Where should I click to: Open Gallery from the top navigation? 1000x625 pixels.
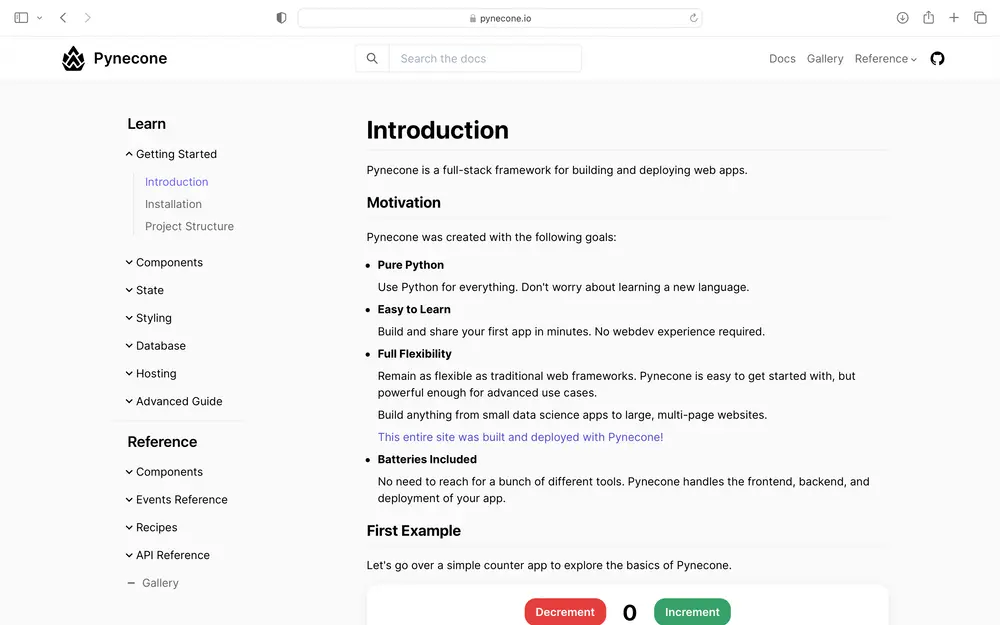(825, 57)
